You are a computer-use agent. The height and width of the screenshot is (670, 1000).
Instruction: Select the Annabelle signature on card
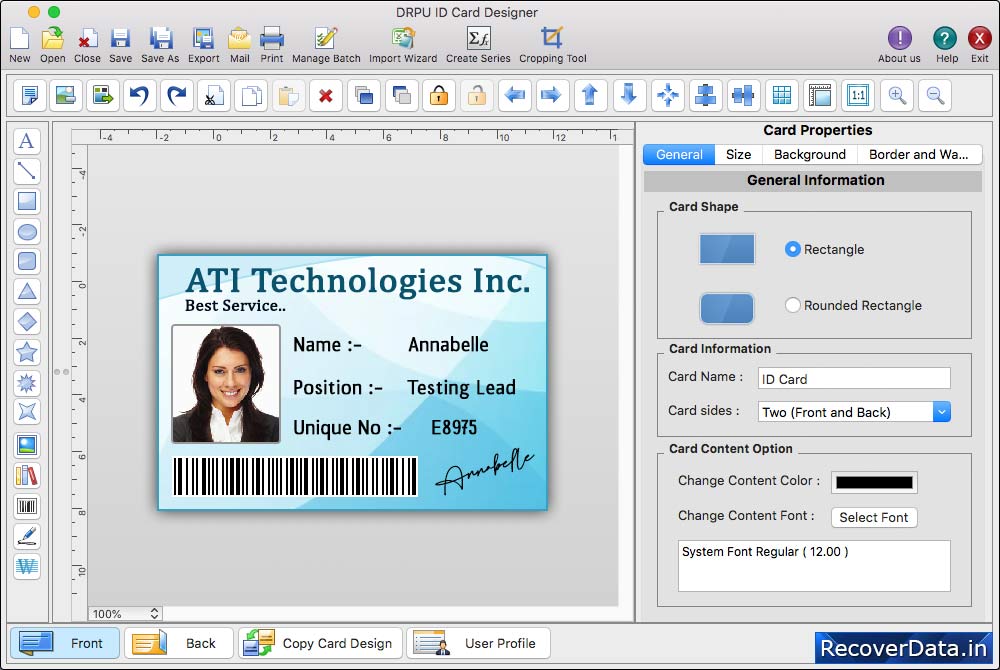pyautogui.click(x=485, y=472)
